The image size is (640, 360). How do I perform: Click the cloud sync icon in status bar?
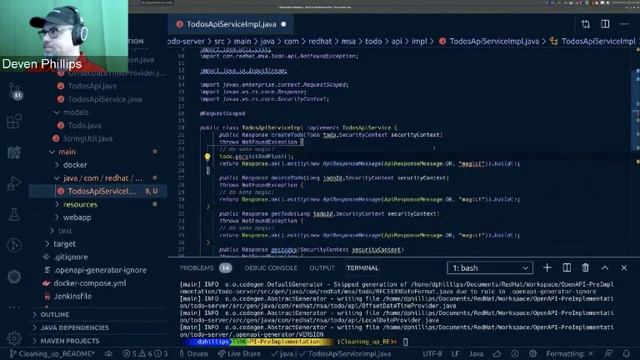(x=109, y=354)
